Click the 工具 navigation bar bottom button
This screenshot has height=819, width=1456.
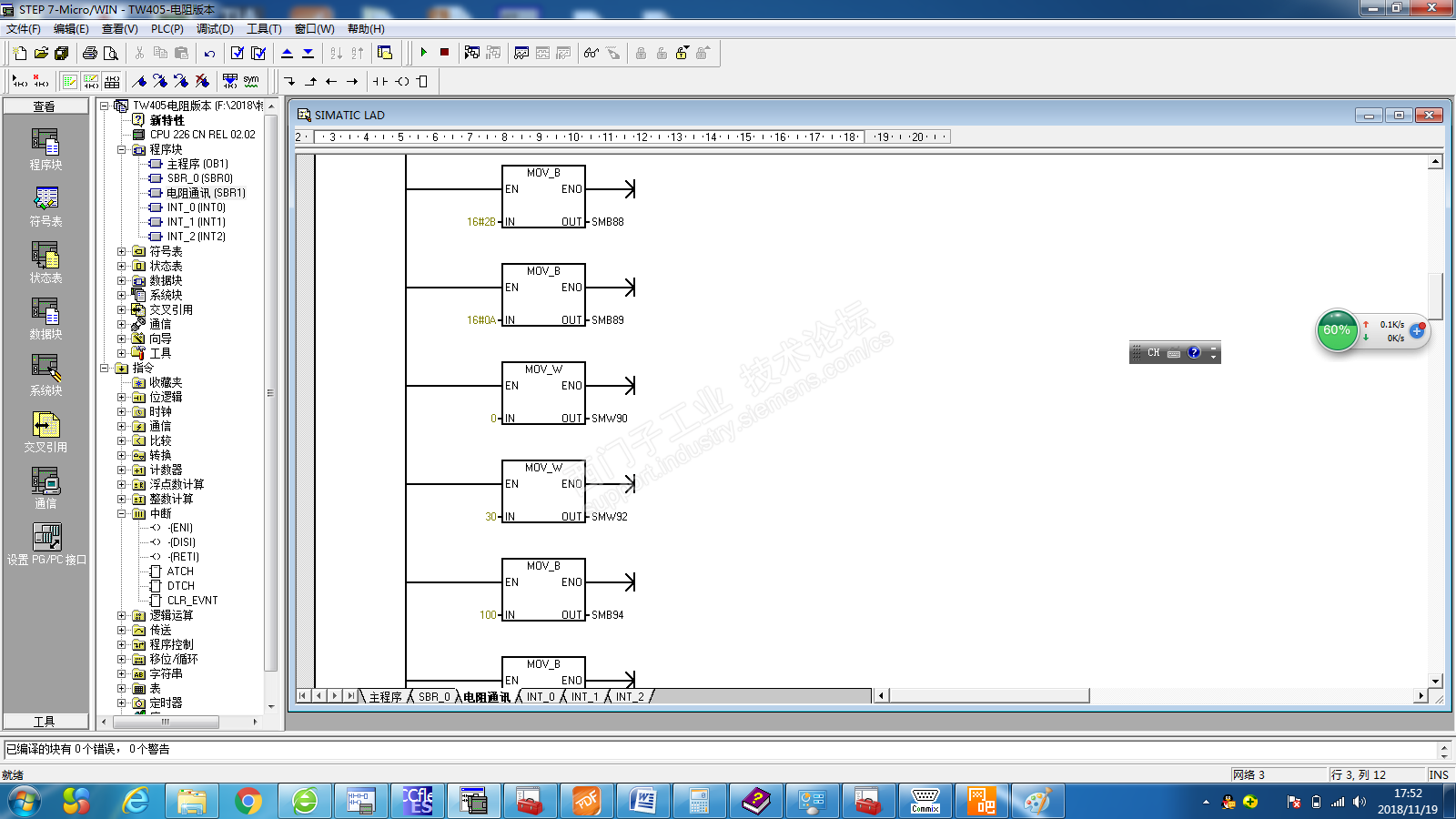click(45, 722)
